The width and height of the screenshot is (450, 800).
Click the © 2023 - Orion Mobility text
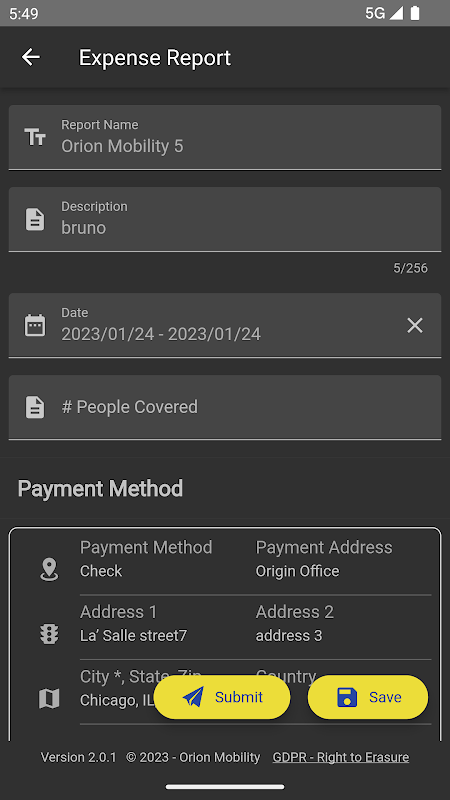point(193,757)
